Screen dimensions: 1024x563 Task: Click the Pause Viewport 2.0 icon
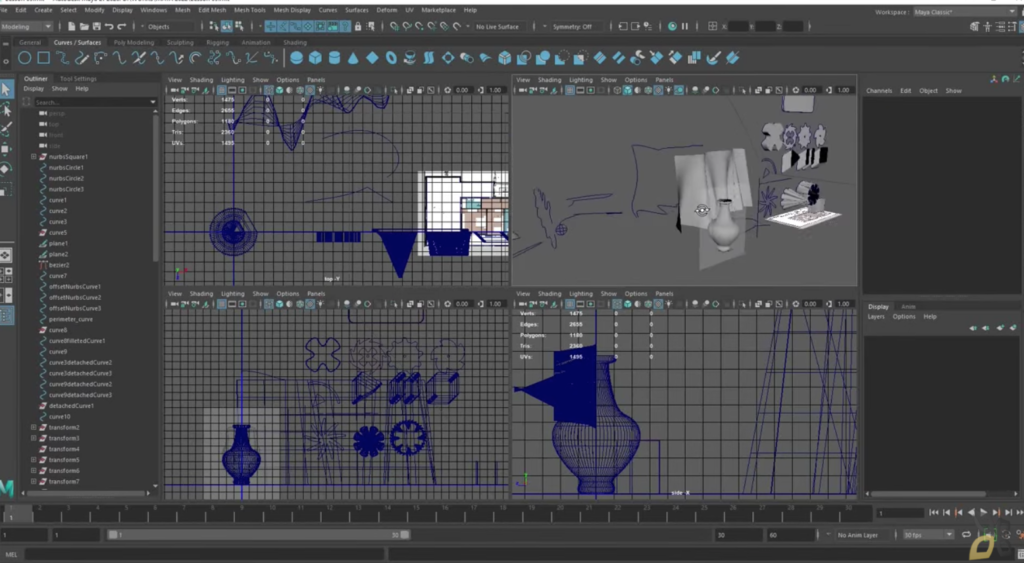click(x=684, y=26)
